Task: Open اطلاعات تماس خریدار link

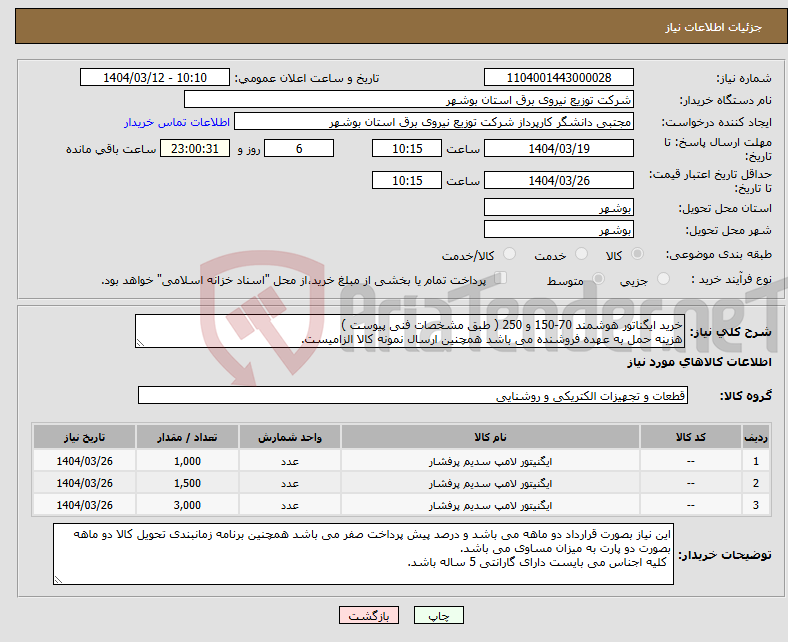Action: coord(176,122)
